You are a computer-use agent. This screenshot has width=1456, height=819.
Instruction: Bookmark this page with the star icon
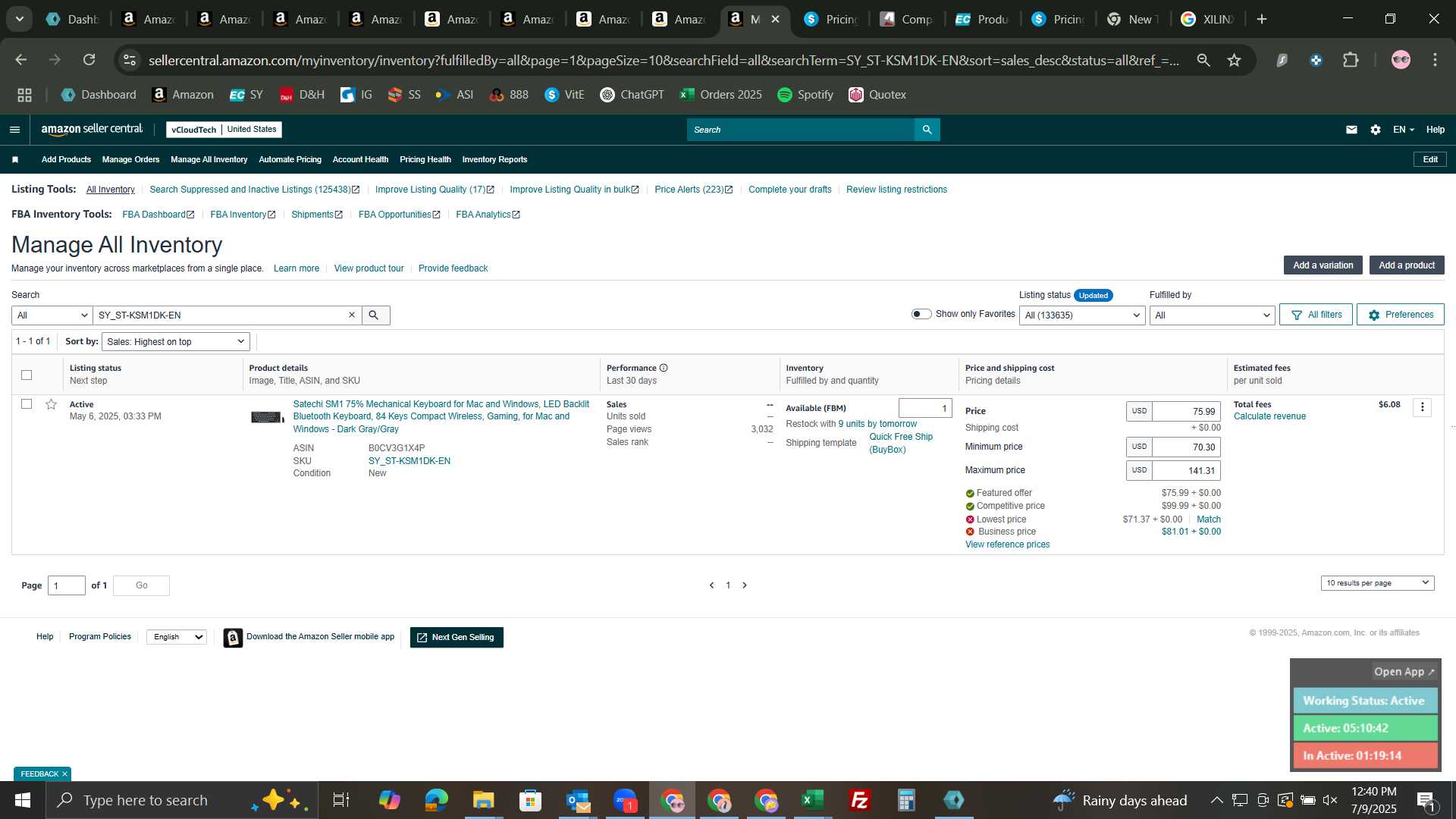(1235, 60)
